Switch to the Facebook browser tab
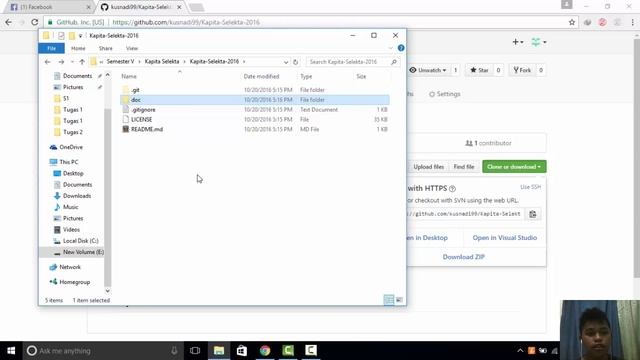 (x=49, y=7)
